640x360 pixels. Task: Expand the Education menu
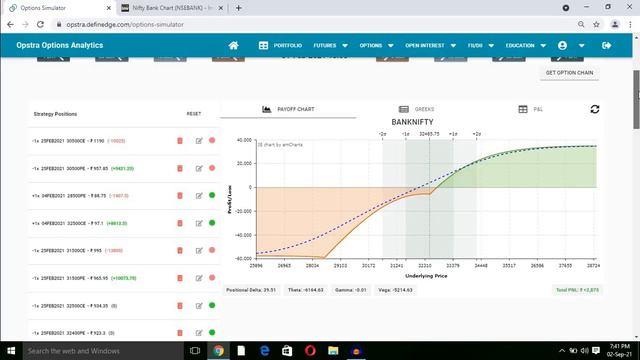(526, 45)
